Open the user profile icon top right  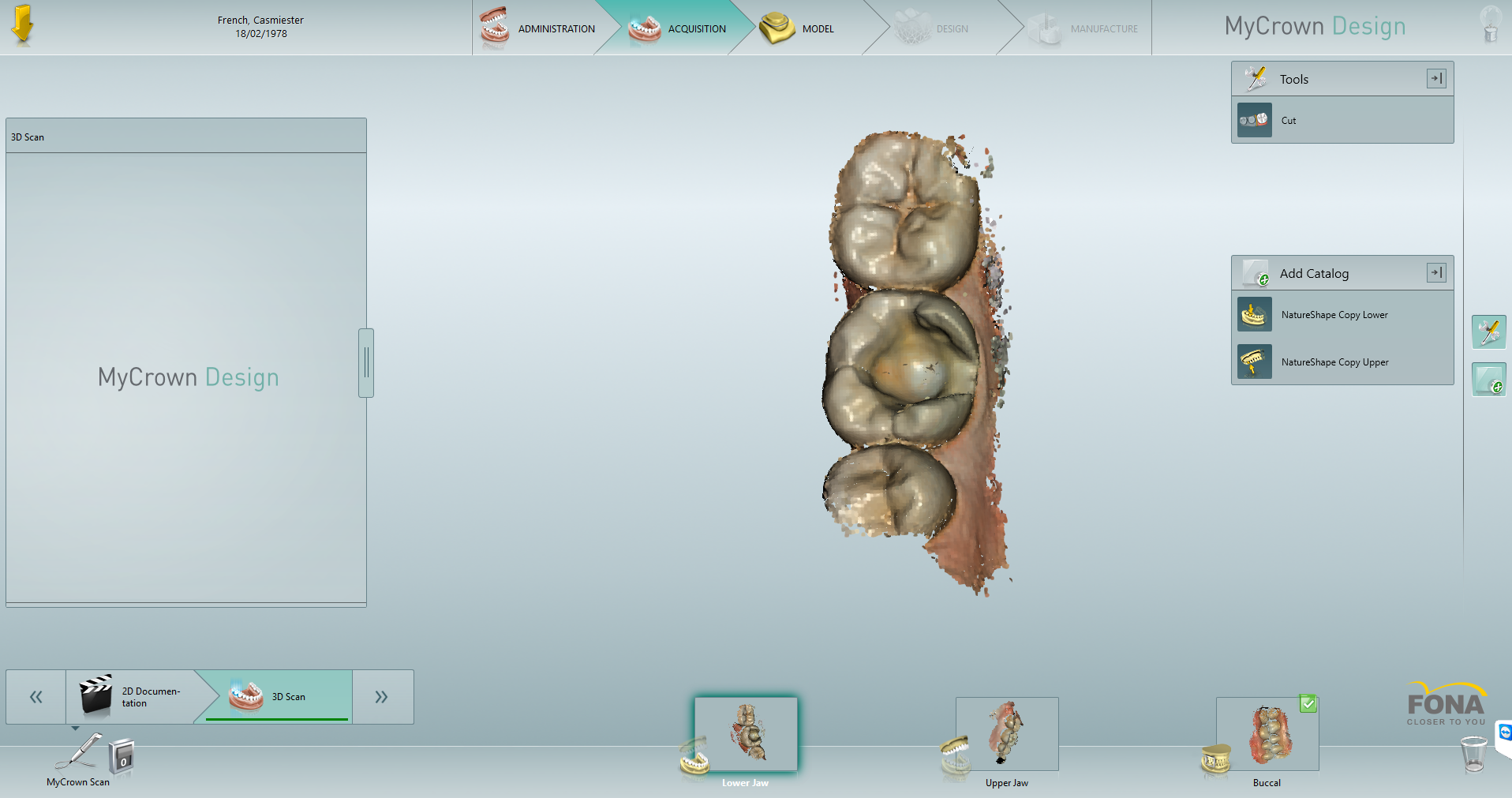[1490, 26]
